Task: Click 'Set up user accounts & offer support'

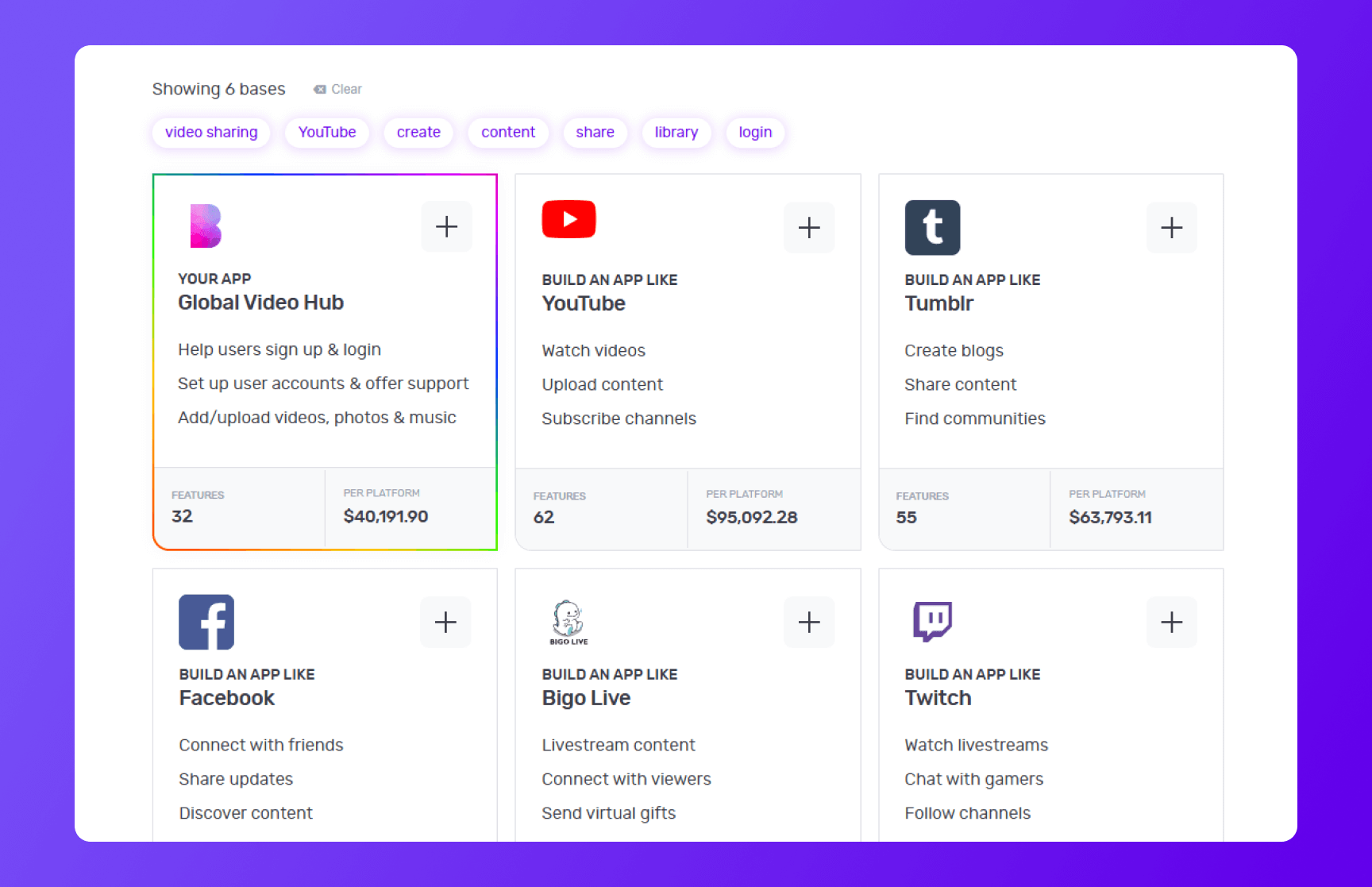Action: (x=323, y=384)
